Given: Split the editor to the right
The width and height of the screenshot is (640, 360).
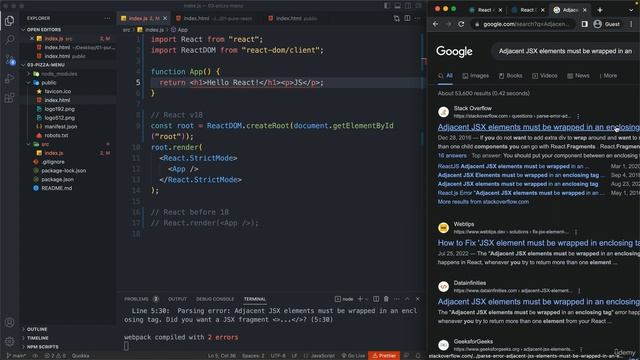Looking at the screenshot, I should (x=407, y=18).
